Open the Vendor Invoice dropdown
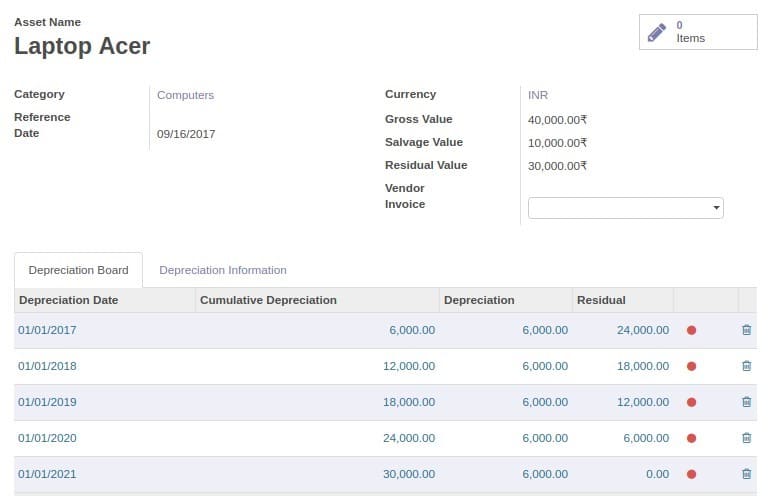Image resolution: width=771 pixels, height=496 pixels. [x=625, y=208]
